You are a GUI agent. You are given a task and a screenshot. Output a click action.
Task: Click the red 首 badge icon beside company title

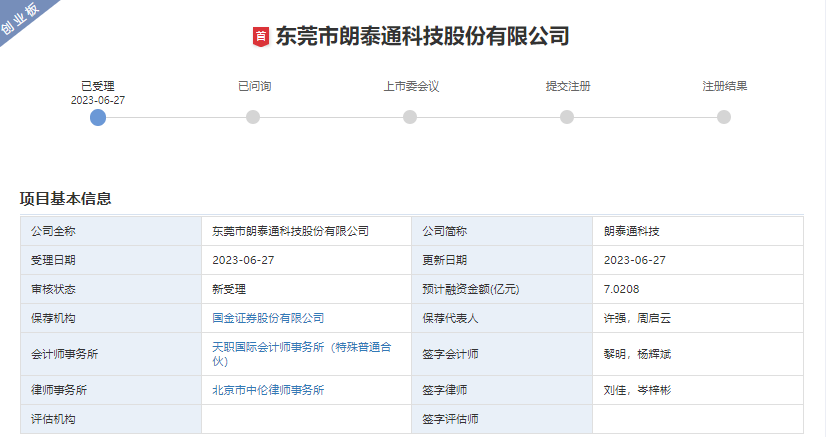(x=261, y=37)
